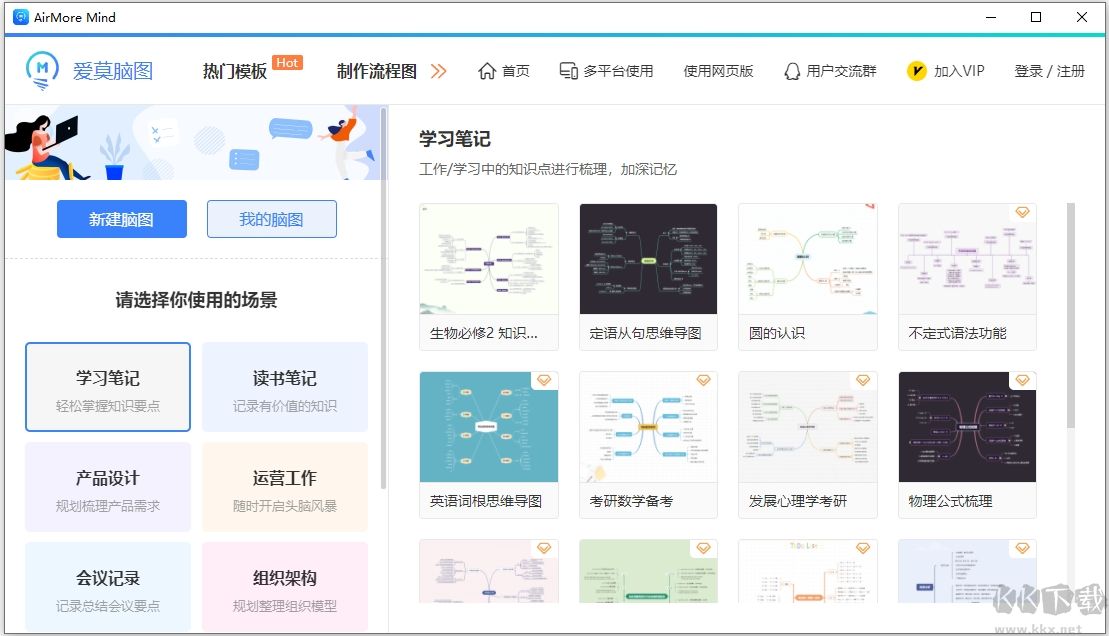The height and width of the screenshot is (636, 1109).
Task: Click the template list vertical scrollbar
Action: click(1071, 316)
